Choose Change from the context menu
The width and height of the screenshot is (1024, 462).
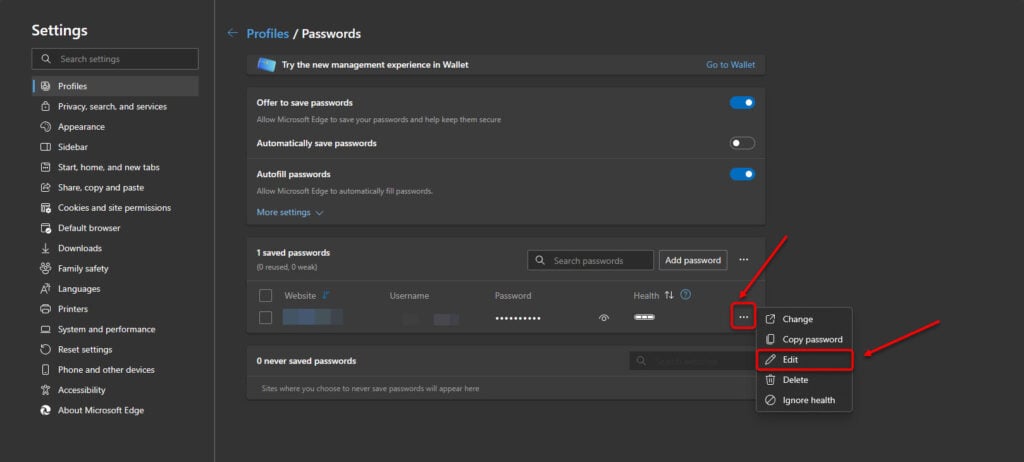(804, 320)
